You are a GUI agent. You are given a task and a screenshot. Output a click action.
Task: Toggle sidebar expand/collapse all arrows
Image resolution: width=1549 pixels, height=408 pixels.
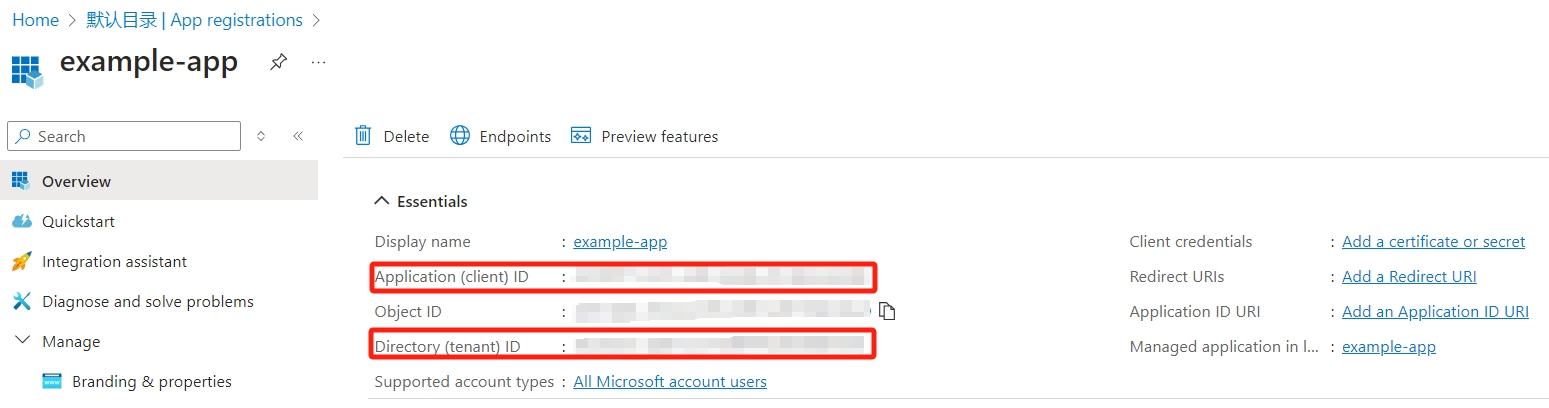[x=261, y=136]
